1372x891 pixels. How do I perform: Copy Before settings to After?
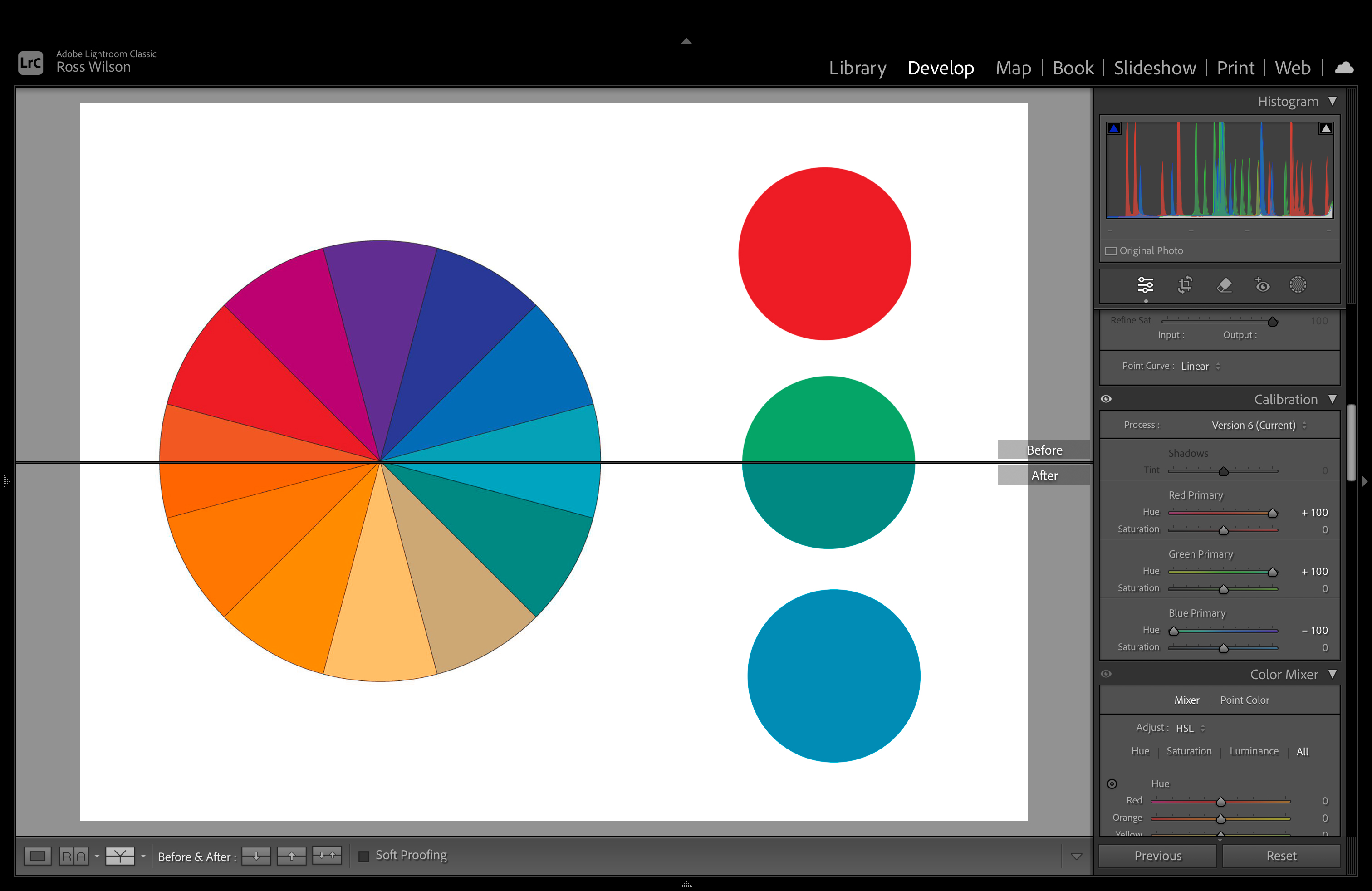tap(256, 856)
